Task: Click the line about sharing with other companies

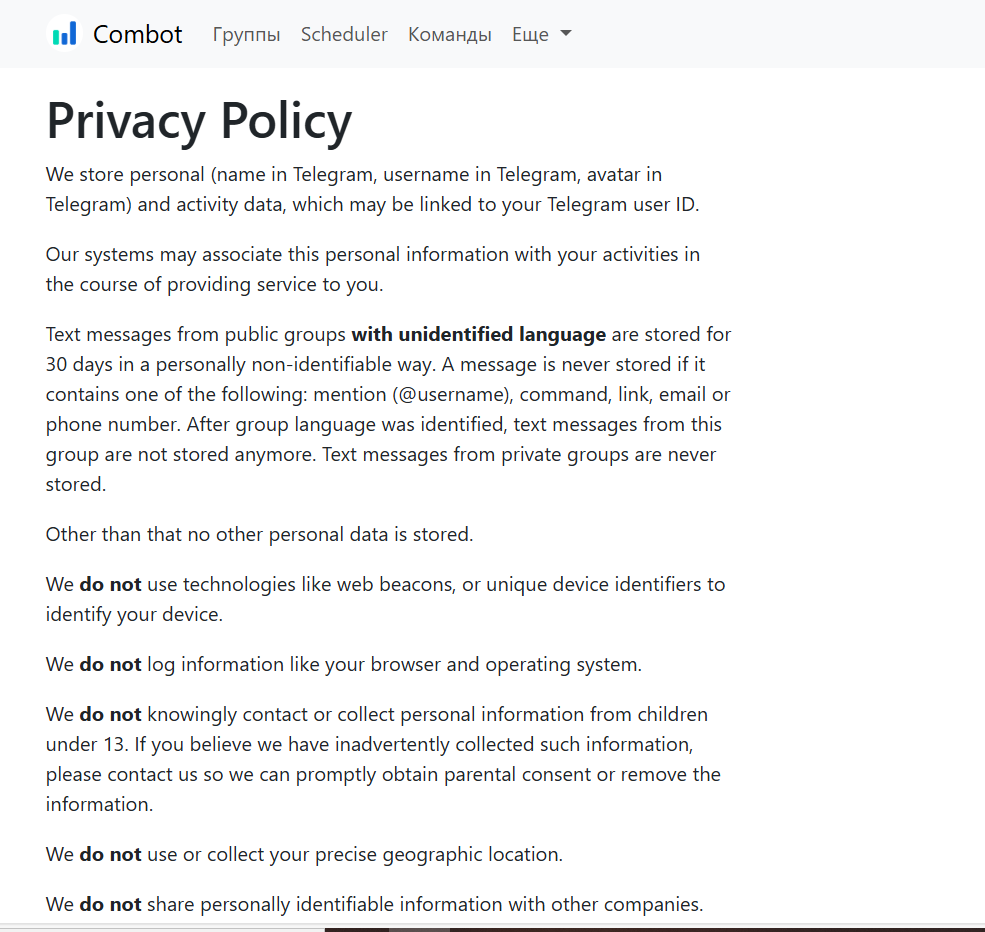Action: pos(374,904)
